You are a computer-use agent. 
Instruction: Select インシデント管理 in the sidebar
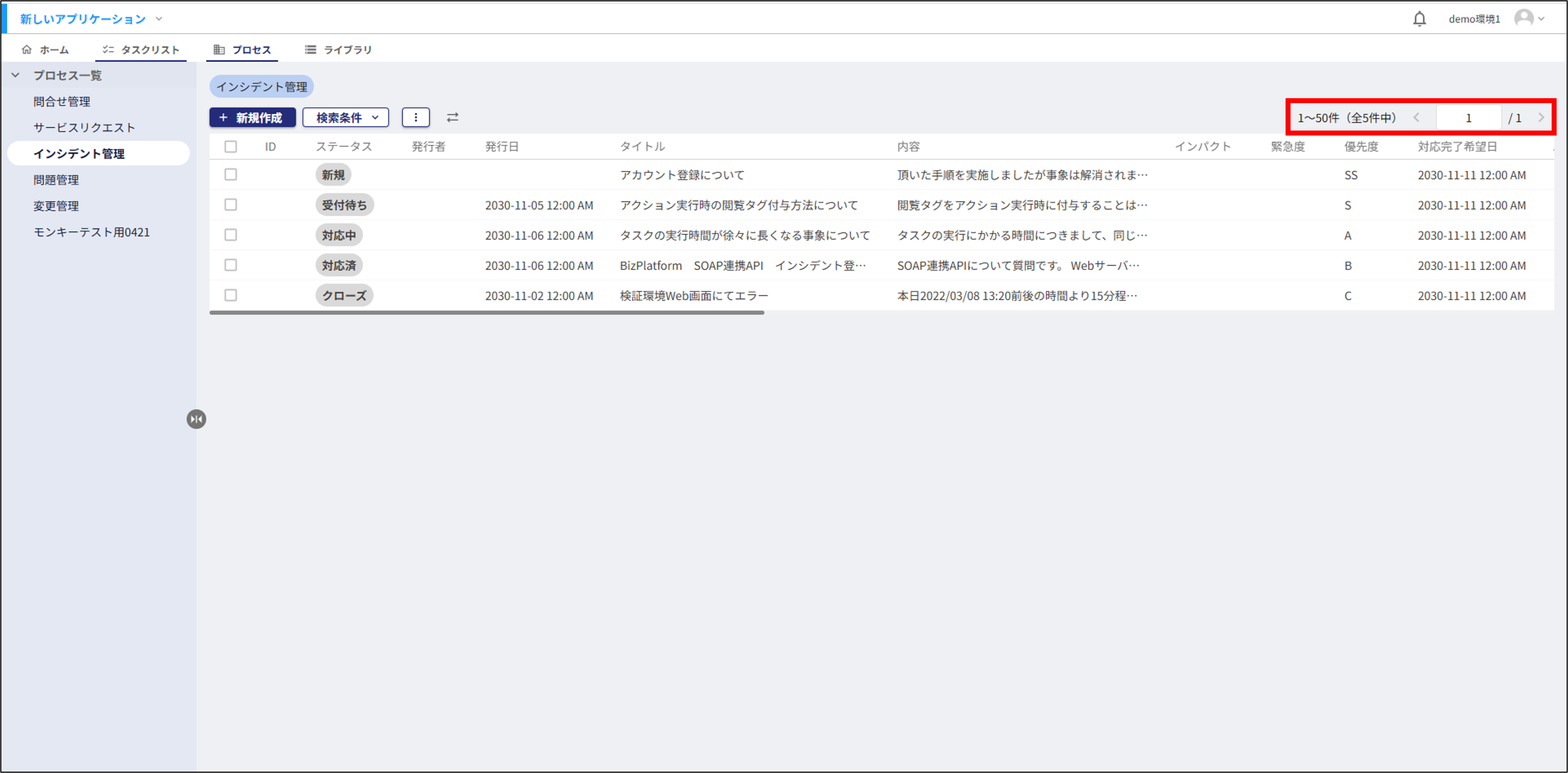(x=80, y=153)
